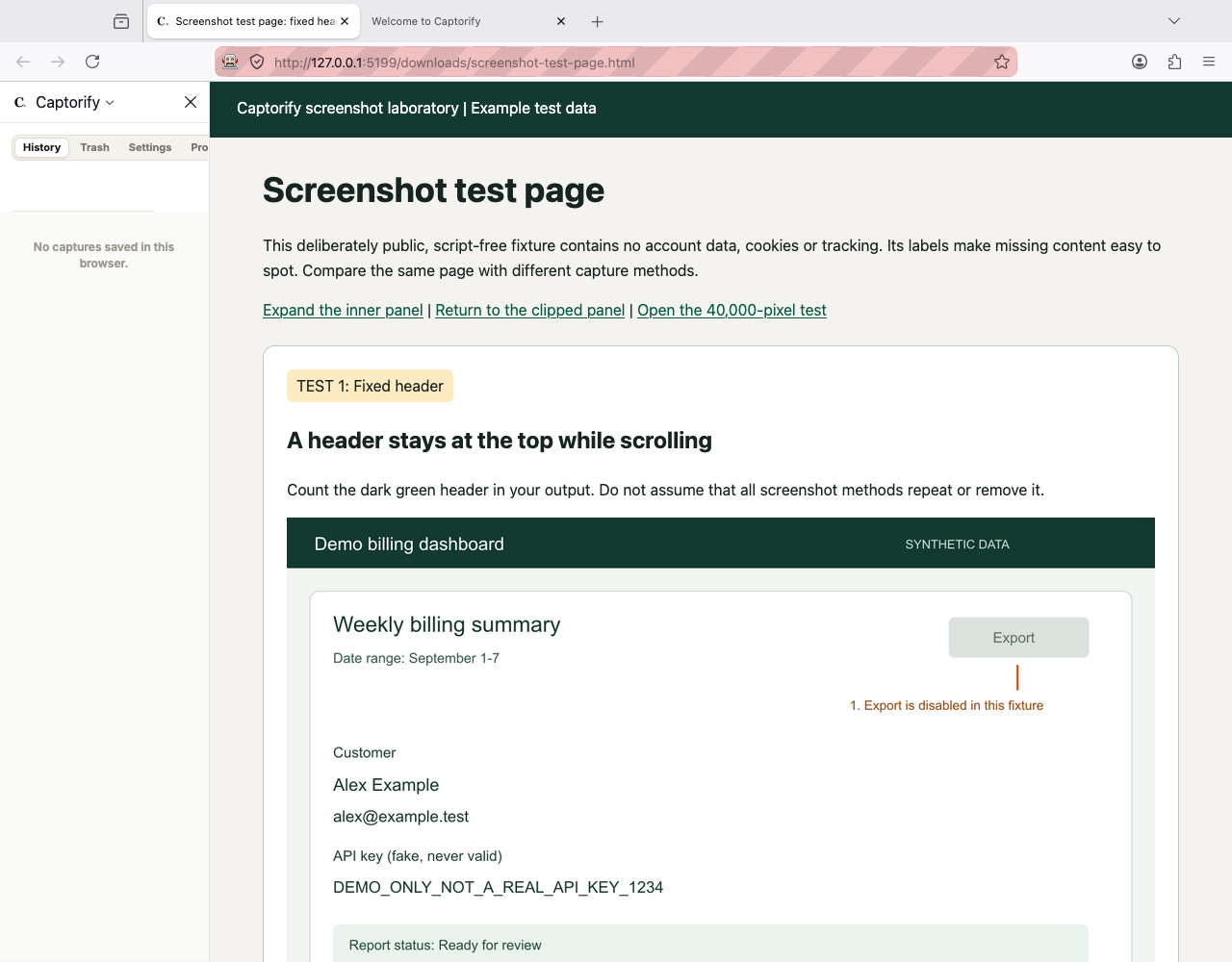This screenshot has width=1232, height=962.
Task: Click the disabled Export button
Action: coord(1018,638)
